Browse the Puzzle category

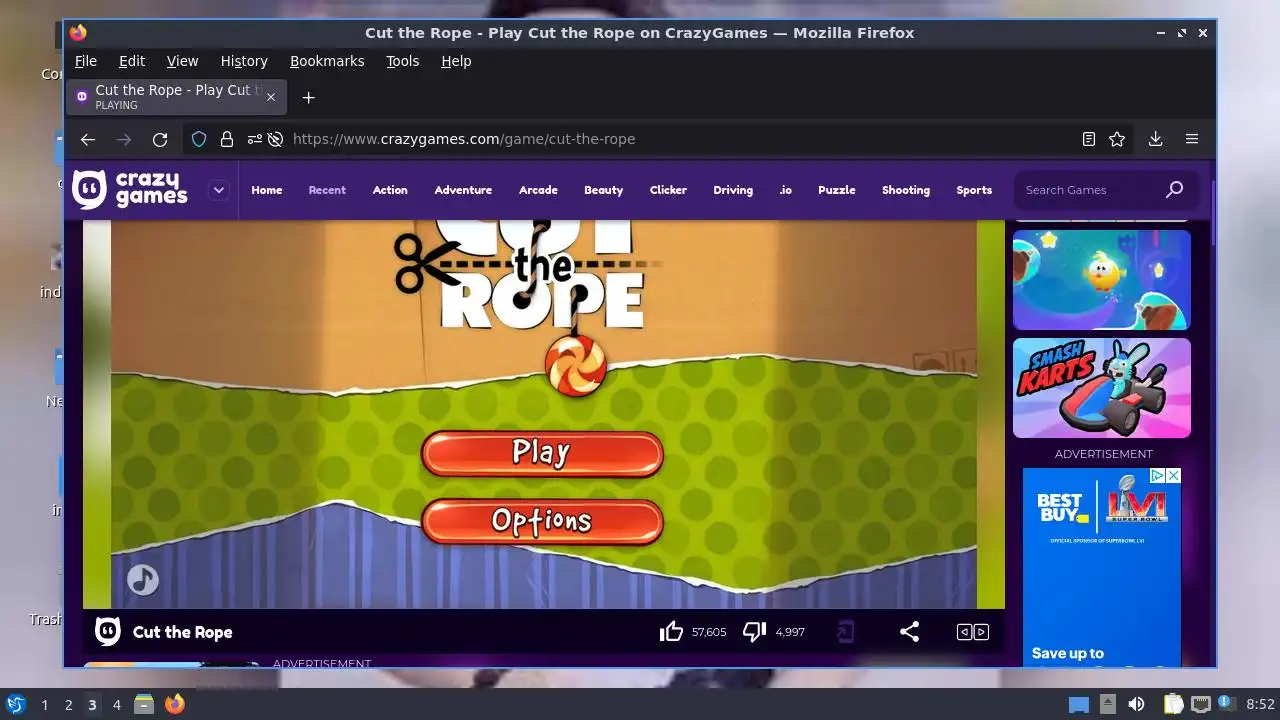(x=837, y=190)
